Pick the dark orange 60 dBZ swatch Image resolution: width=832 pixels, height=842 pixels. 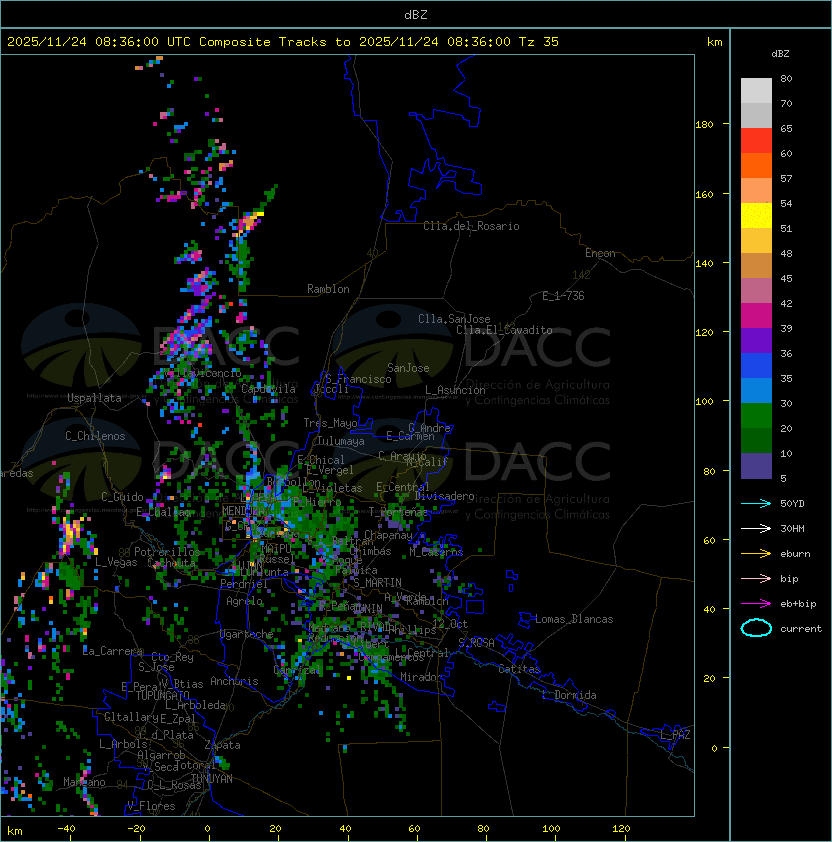[756, 165]
